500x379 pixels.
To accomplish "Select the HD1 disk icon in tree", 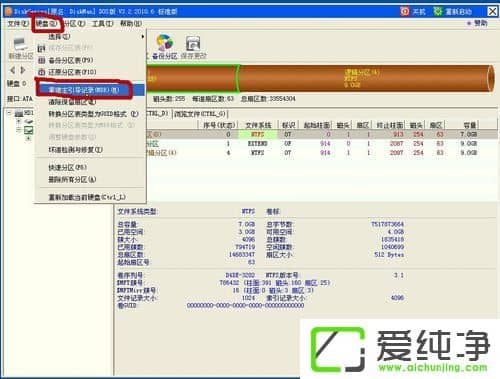I will (x=19, y=113).
